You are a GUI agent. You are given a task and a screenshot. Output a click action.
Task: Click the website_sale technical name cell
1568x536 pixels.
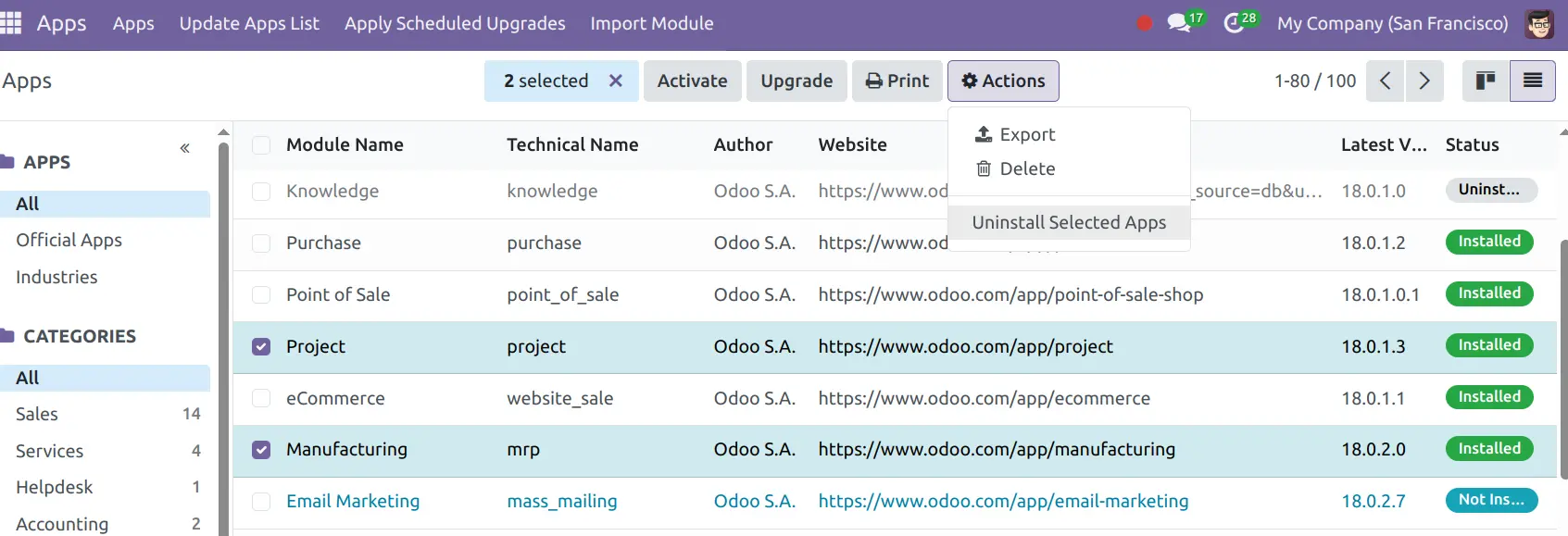[559, 398]
